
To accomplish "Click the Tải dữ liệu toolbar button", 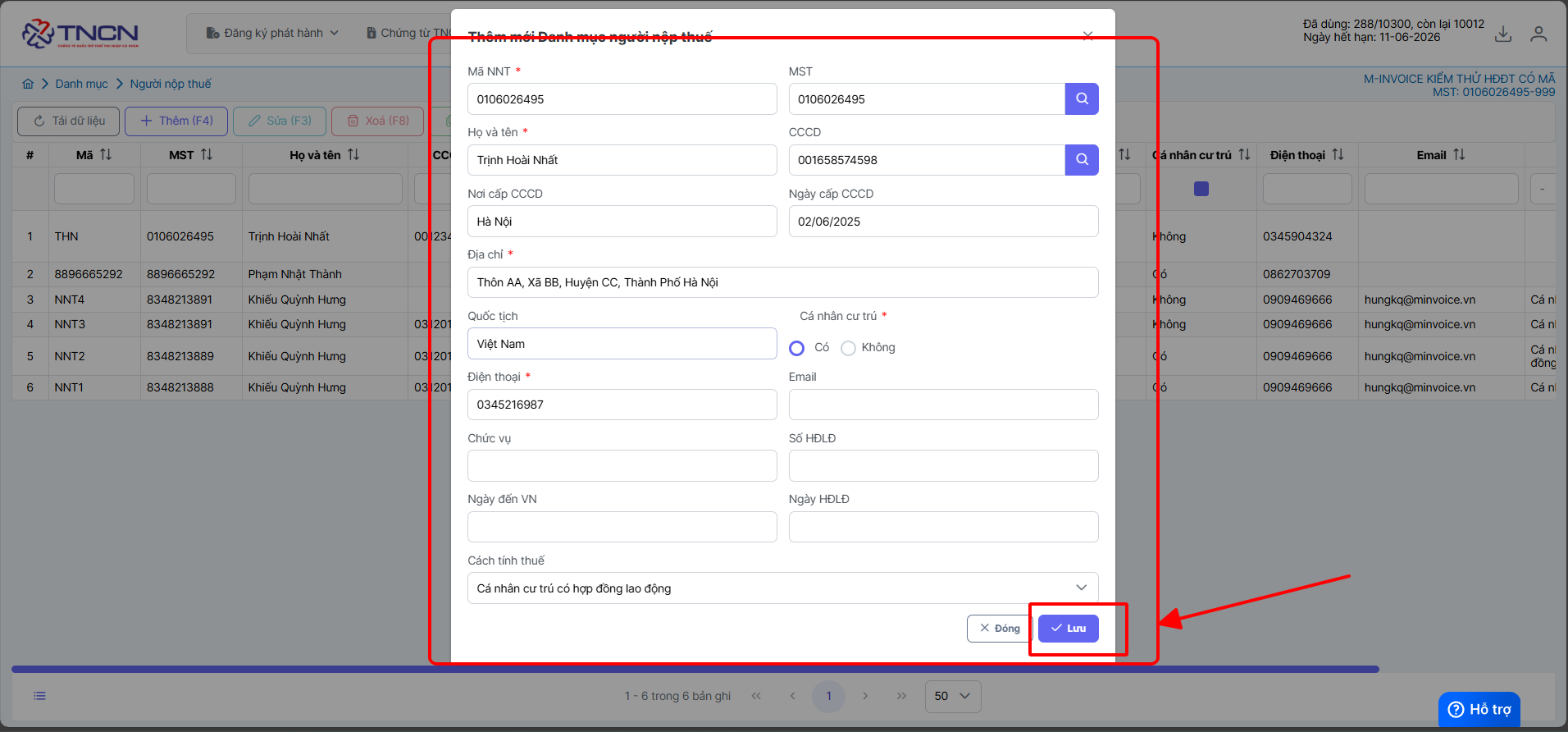I will click(x=69, y=121).
